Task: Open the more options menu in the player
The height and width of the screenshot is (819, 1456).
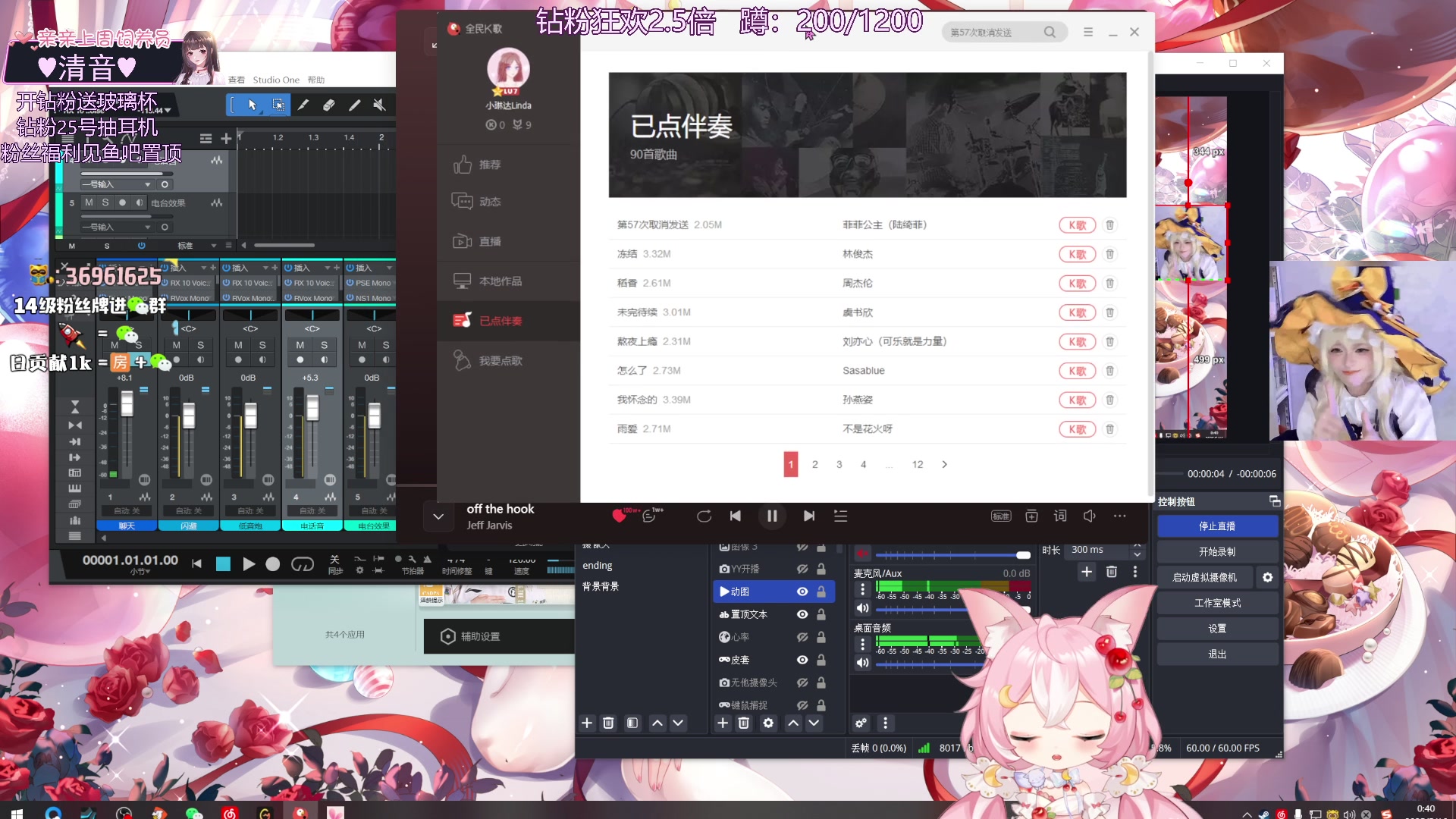Action: click(1120, 516)
